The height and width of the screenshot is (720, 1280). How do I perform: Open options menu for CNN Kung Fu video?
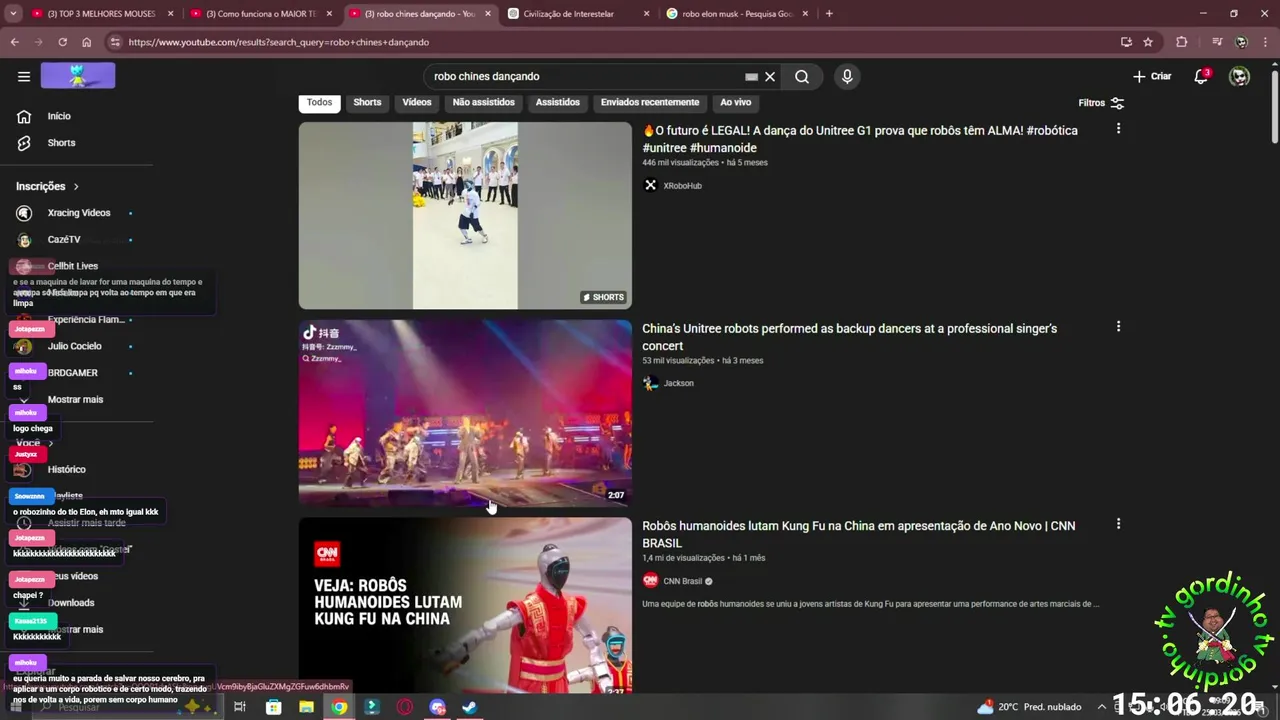pyautogui.click(x=1118, y=524)
